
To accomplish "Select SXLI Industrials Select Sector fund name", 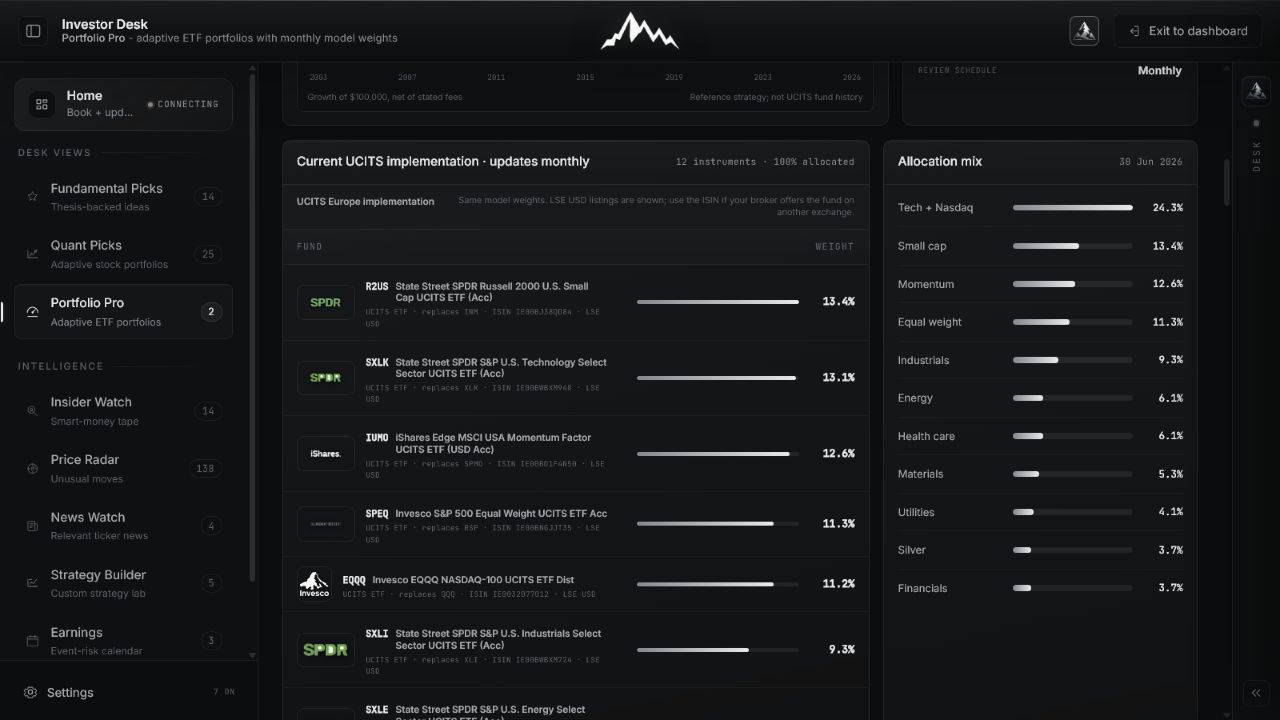I will (498, 639).
